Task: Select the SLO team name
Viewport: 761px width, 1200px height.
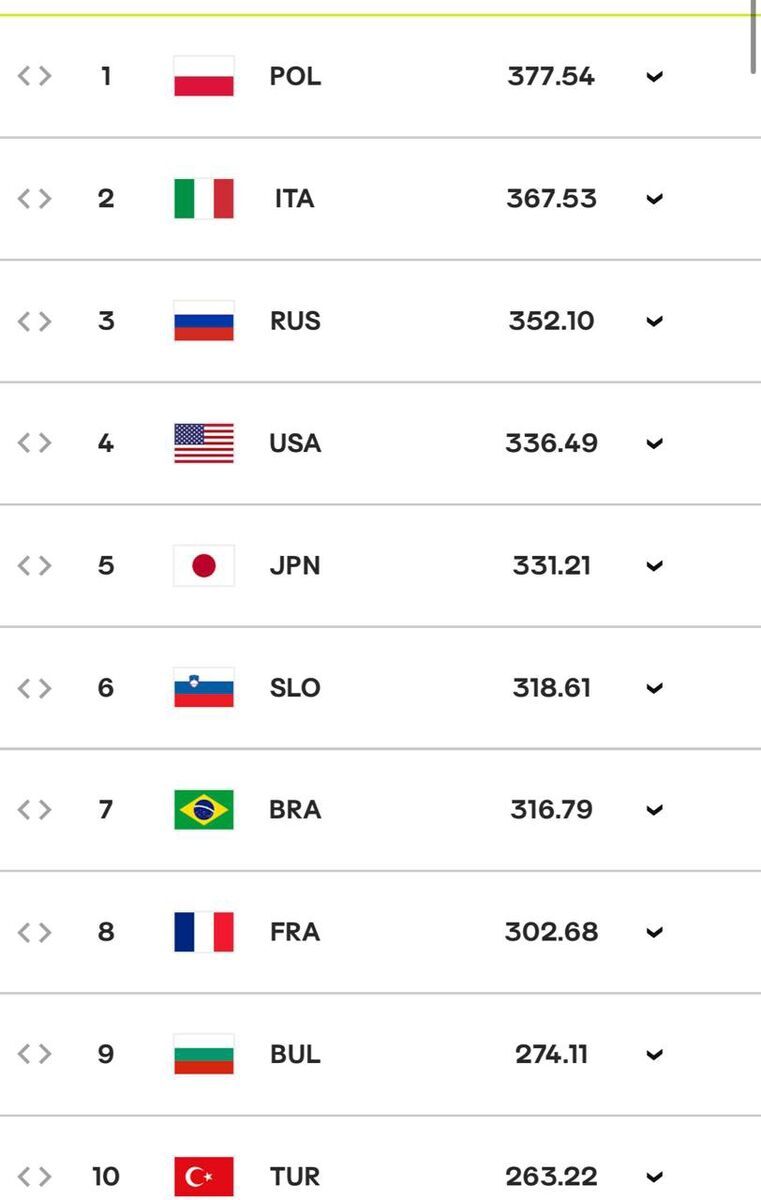Action: coord(295,687)
